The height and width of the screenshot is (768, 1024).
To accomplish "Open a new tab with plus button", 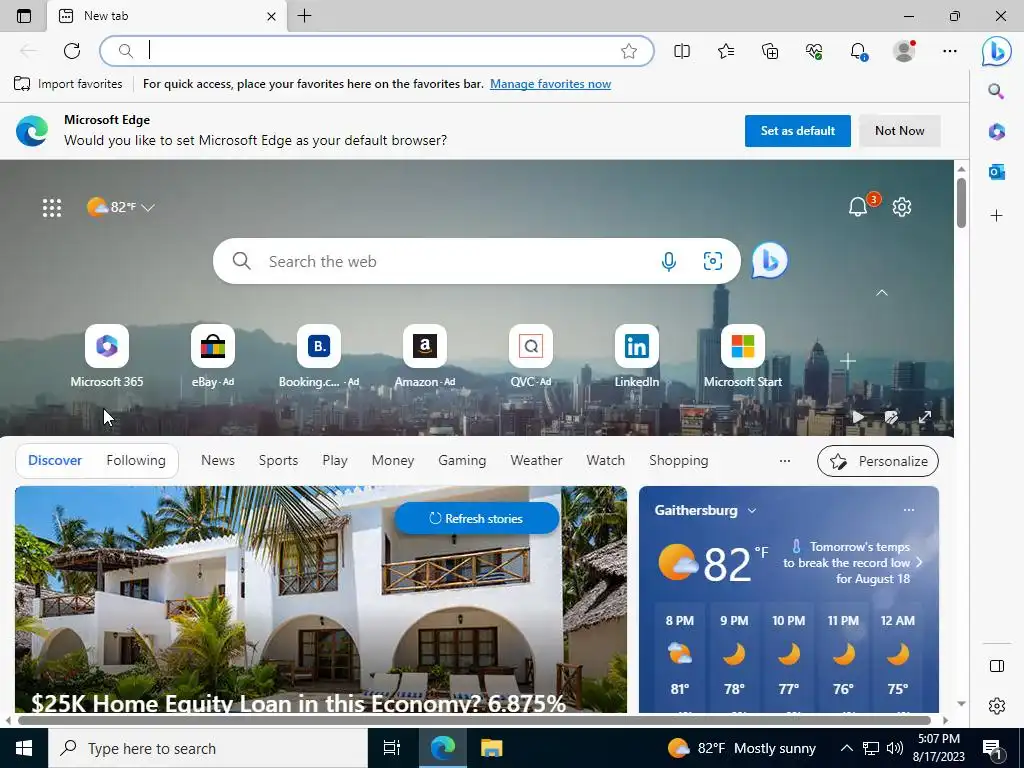I will (304, 16).
